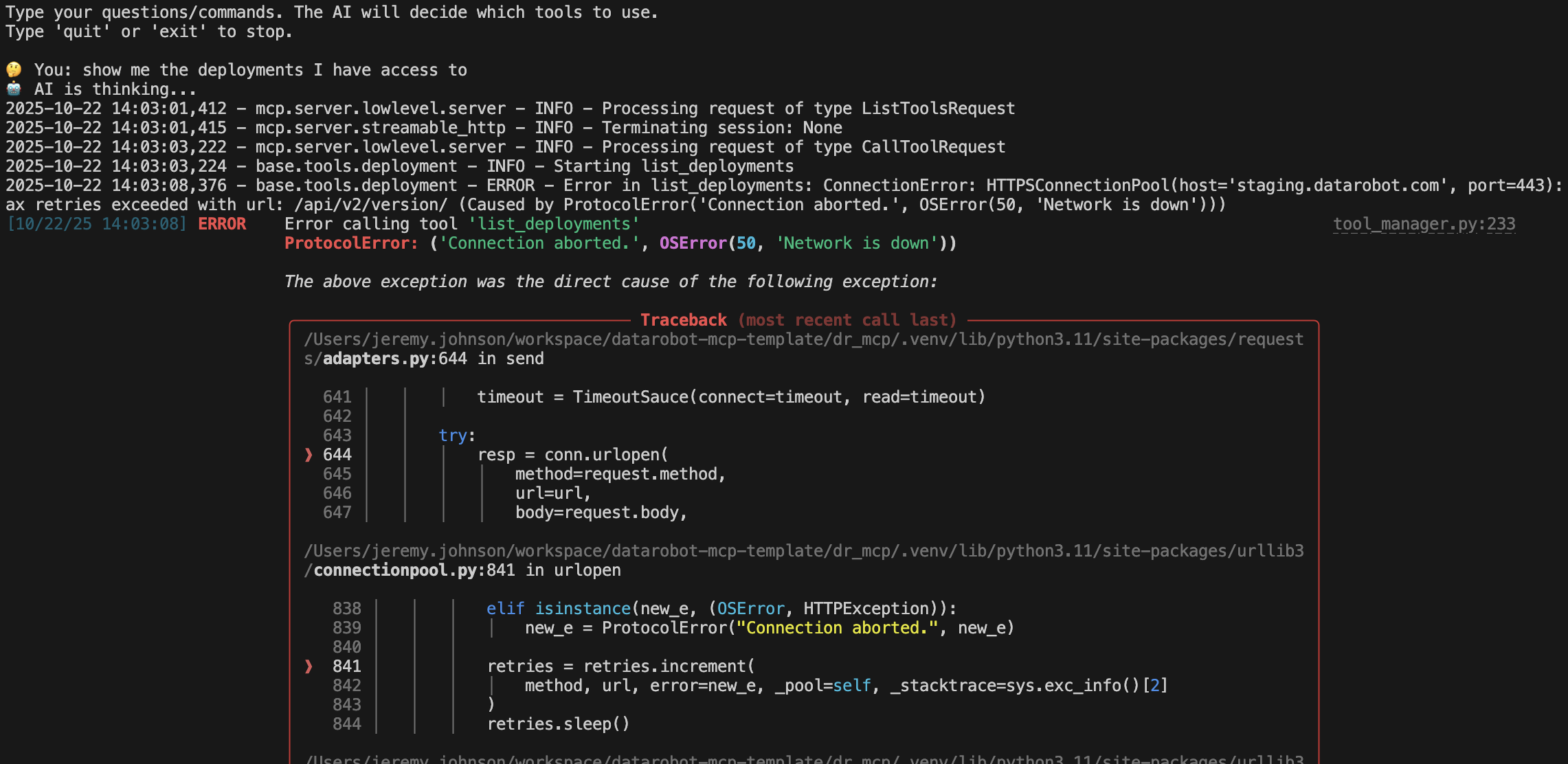The image size is (1568, 764).
Task: Click 'list_deployments' in the Error calling tool line
Action: (x=554, y=224)
